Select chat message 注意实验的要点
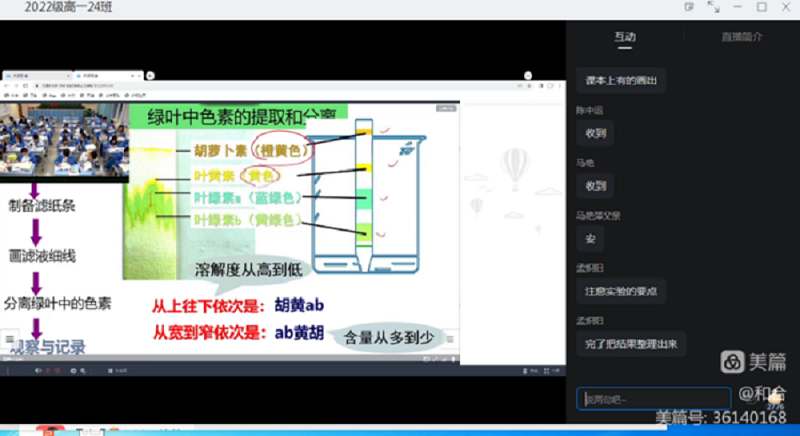 coord(621,291)
